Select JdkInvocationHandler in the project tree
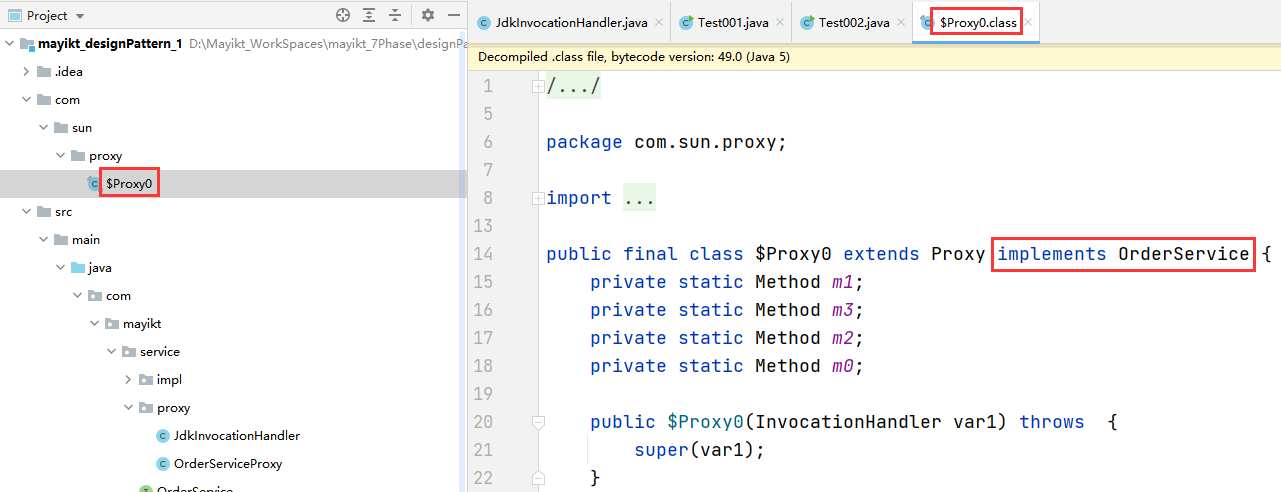1281x492 pixels. 237,436
